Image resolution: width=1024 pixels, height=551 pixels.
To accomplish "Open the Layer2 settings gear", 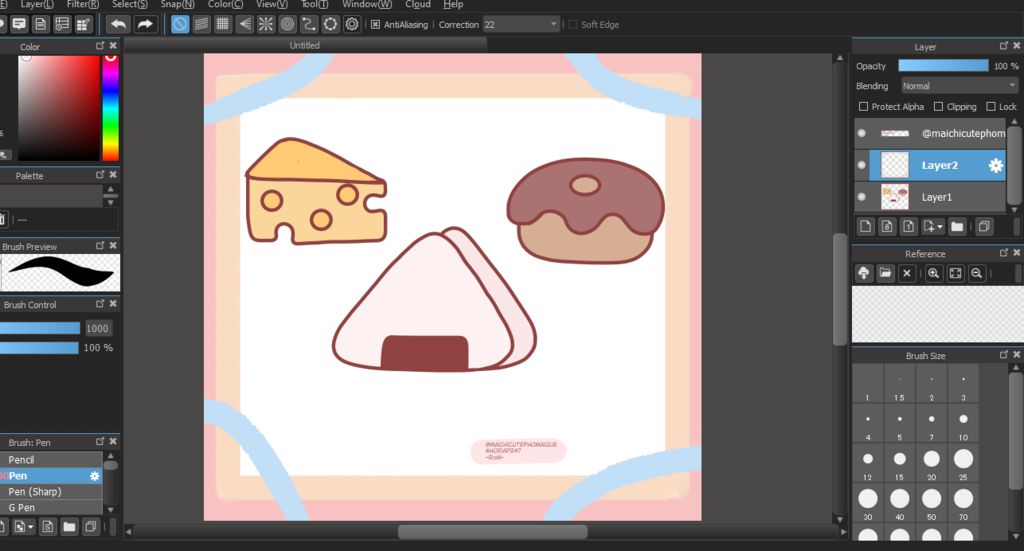I will pyautogui.click(x=995, y=165).
